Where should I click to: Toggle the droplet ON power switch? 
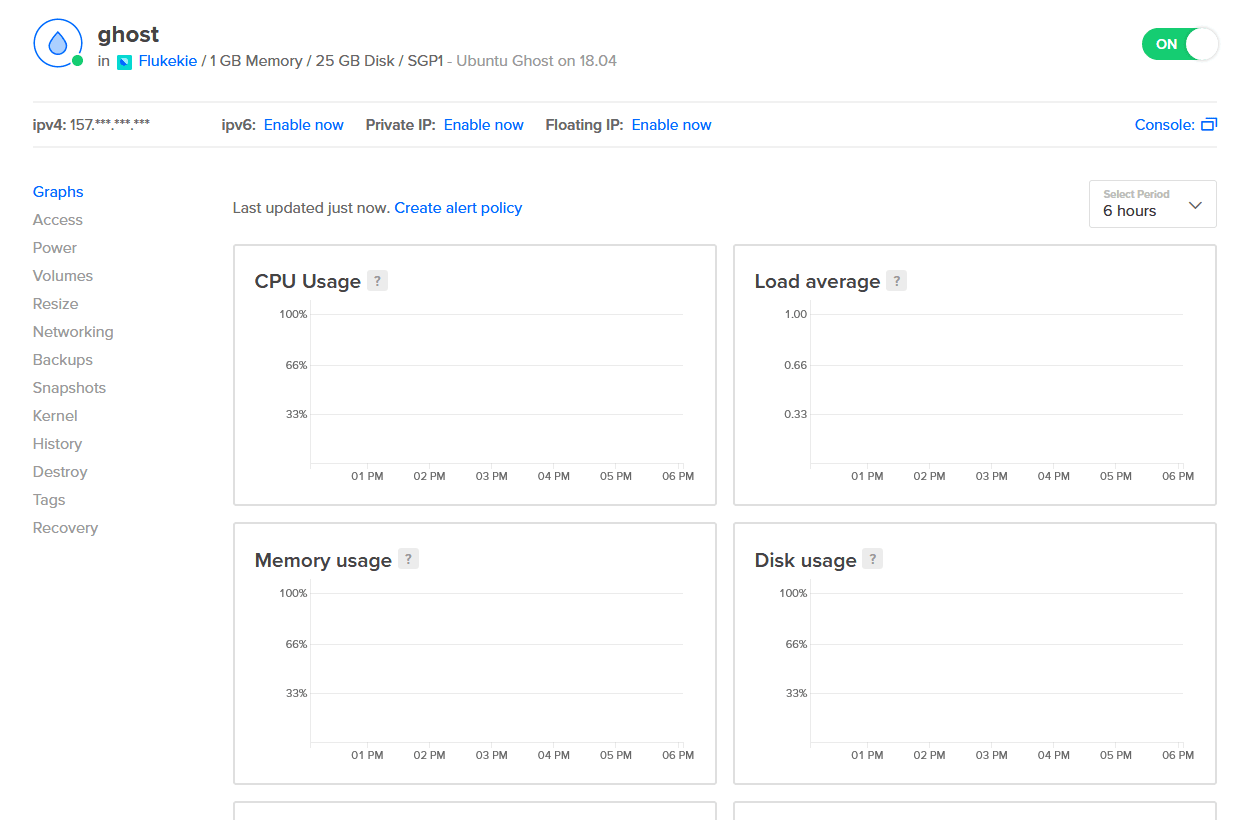point(1180,44)
